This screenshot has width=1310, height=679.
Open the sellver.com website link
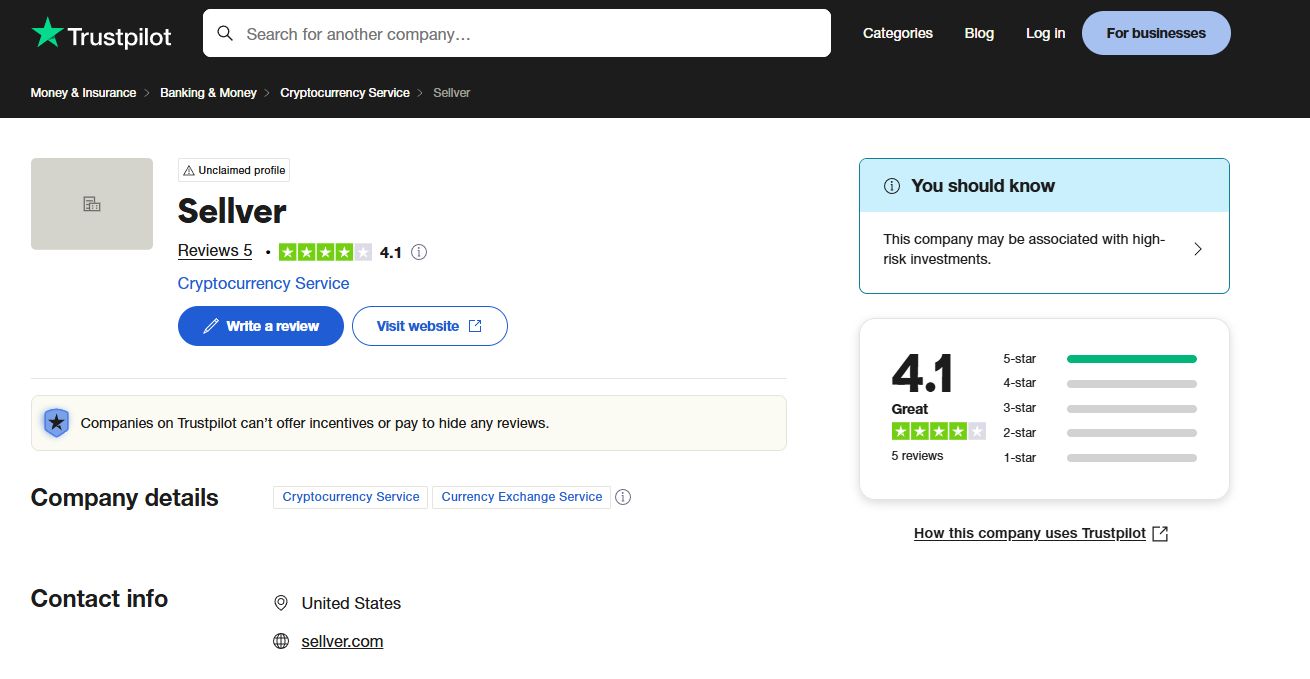click(x=342, y=642)
